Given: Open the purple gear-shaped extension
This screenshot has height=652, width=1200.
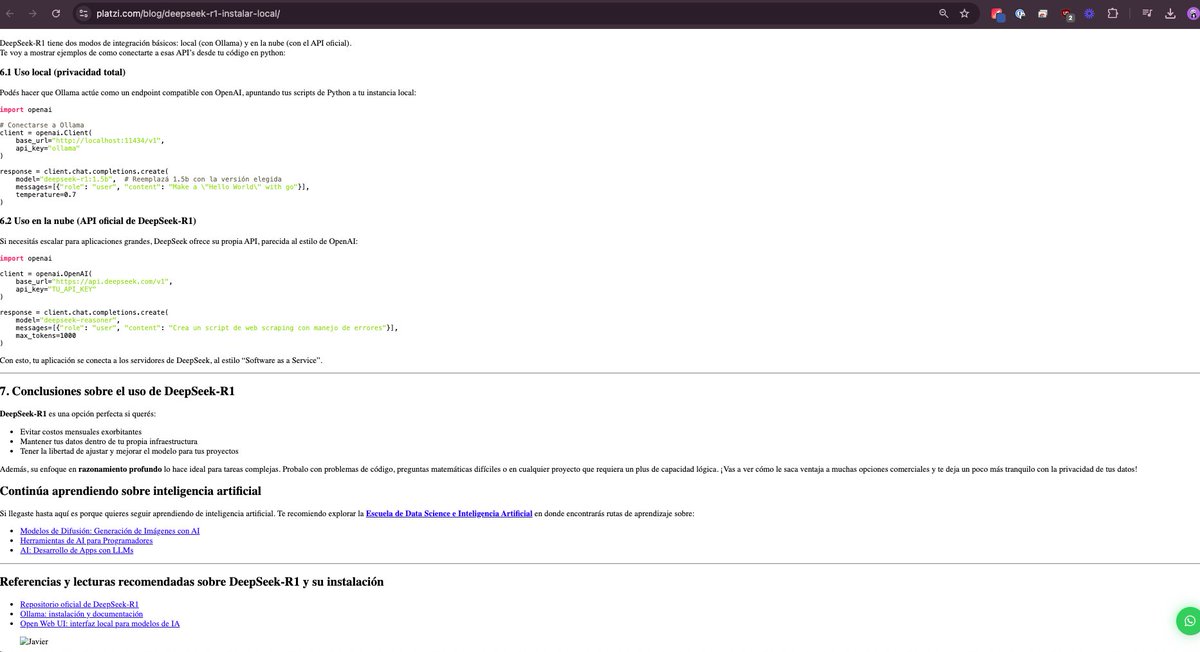Looking at the screenshot, I should coord(1089,14).
